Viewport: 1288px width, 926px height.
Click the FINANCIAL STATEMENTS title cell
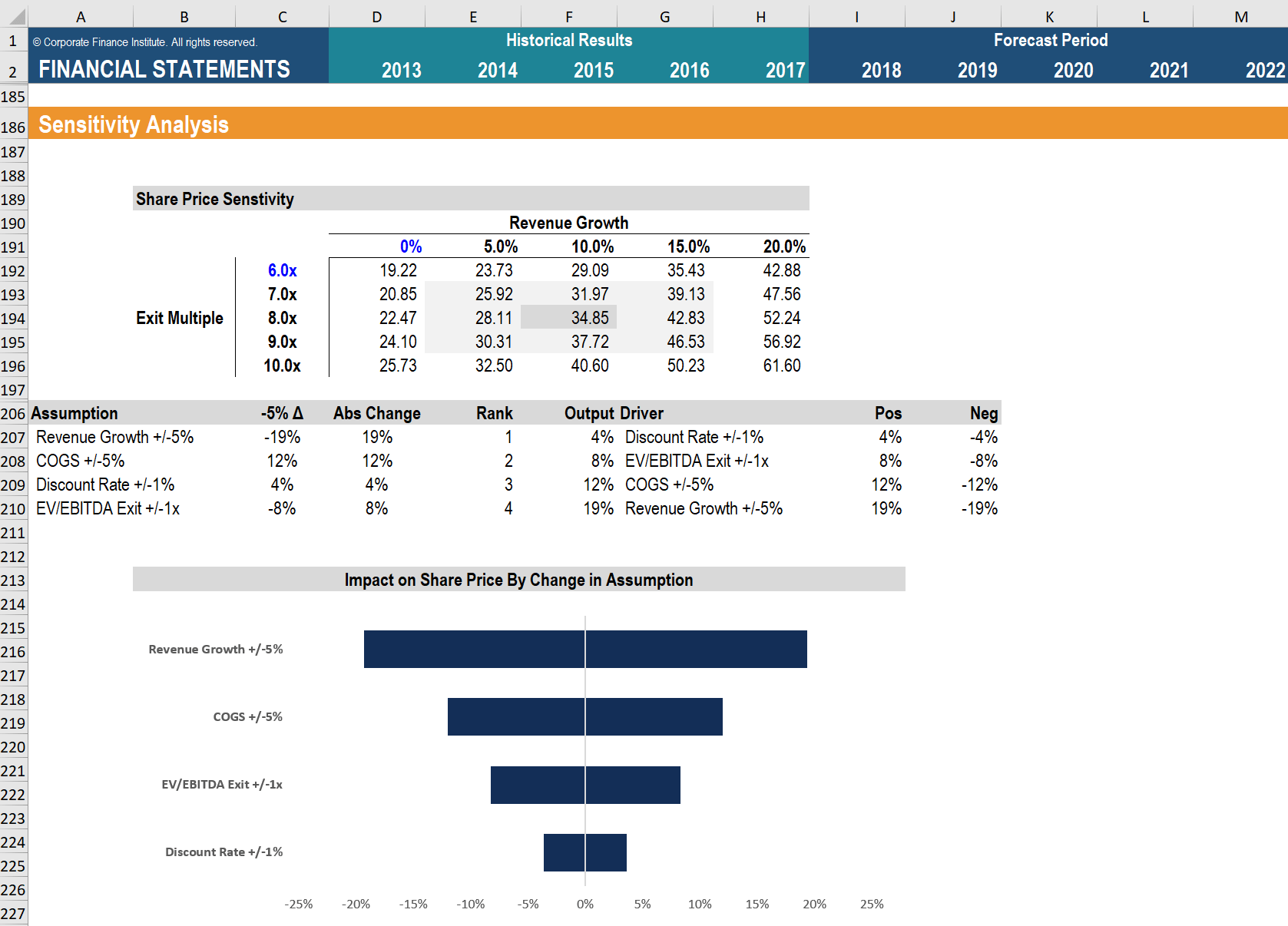pyautogui.click(x=164, y=69)
